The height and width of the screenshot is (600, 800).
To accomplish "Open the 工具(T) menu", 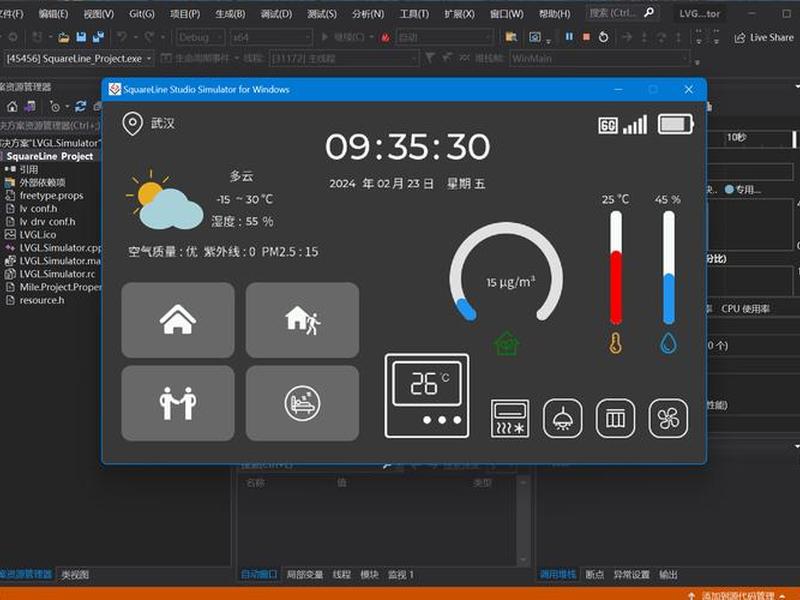I will [x=414, y=14].
